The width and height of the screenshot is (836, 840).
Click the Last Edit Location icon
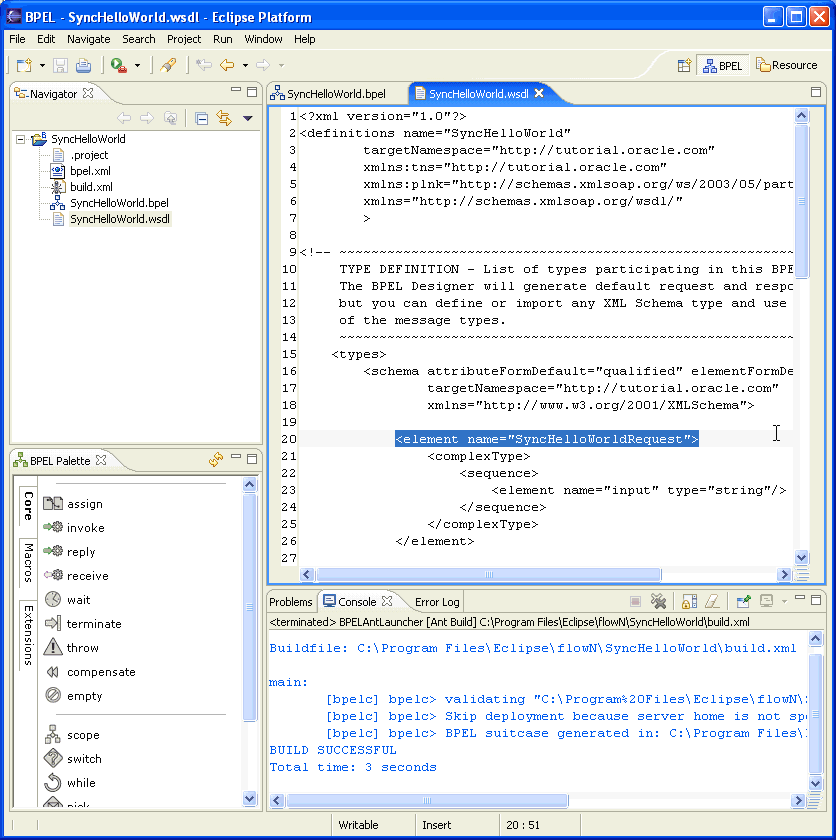click(204, 65)
